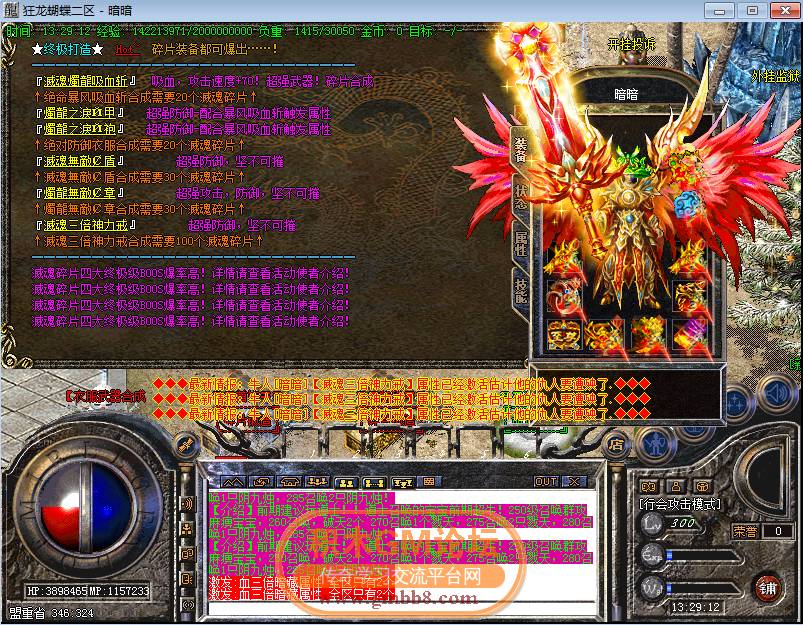Click the 烛龙之泪甲 armor link
This screenshot has width=803, height=625.
point(79,113)
